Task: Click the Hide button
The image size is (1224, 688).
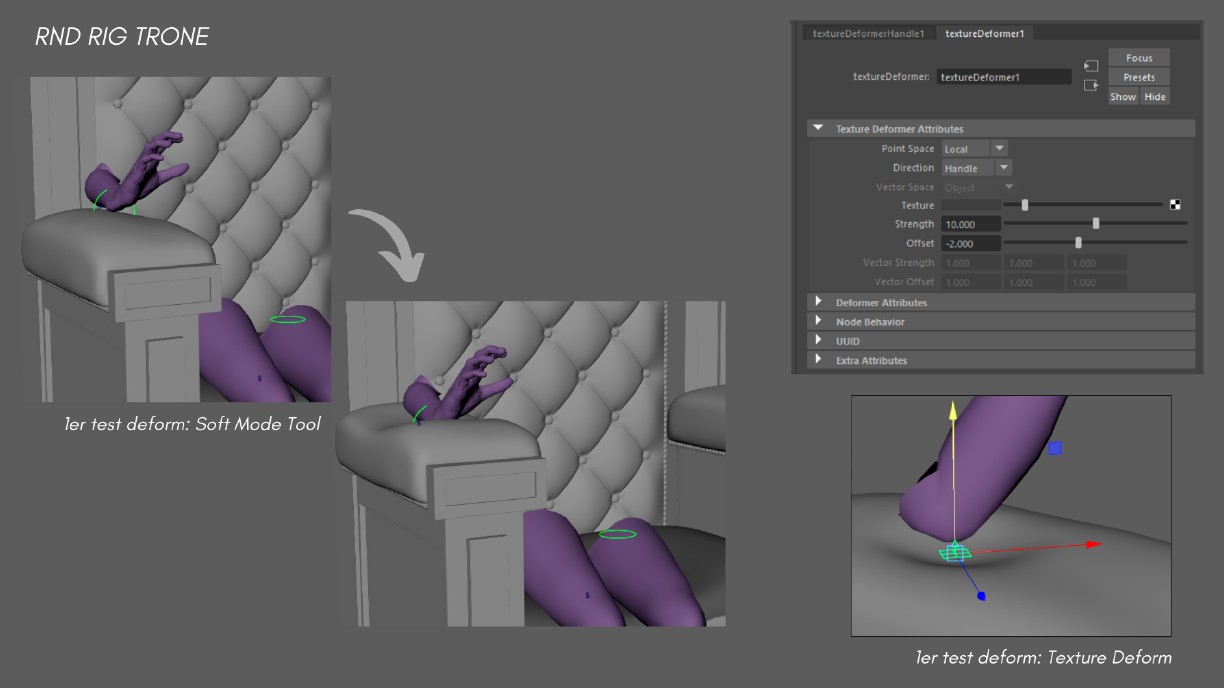Action: click(x=1155, y=96)
